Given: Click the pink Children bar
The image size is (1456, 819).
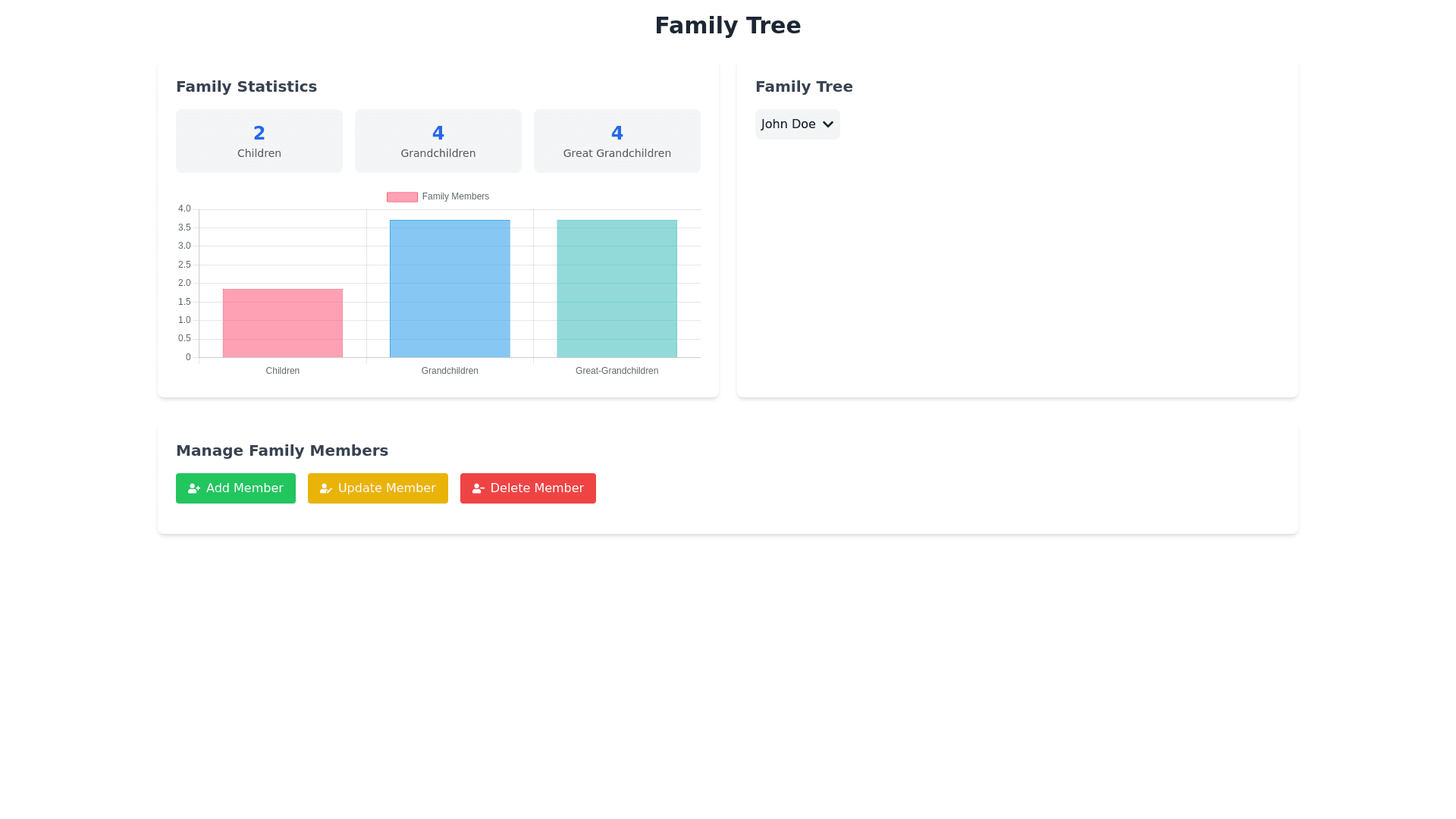Looking at the screenshot, I should pyautogui.click(x=282, y=323).
